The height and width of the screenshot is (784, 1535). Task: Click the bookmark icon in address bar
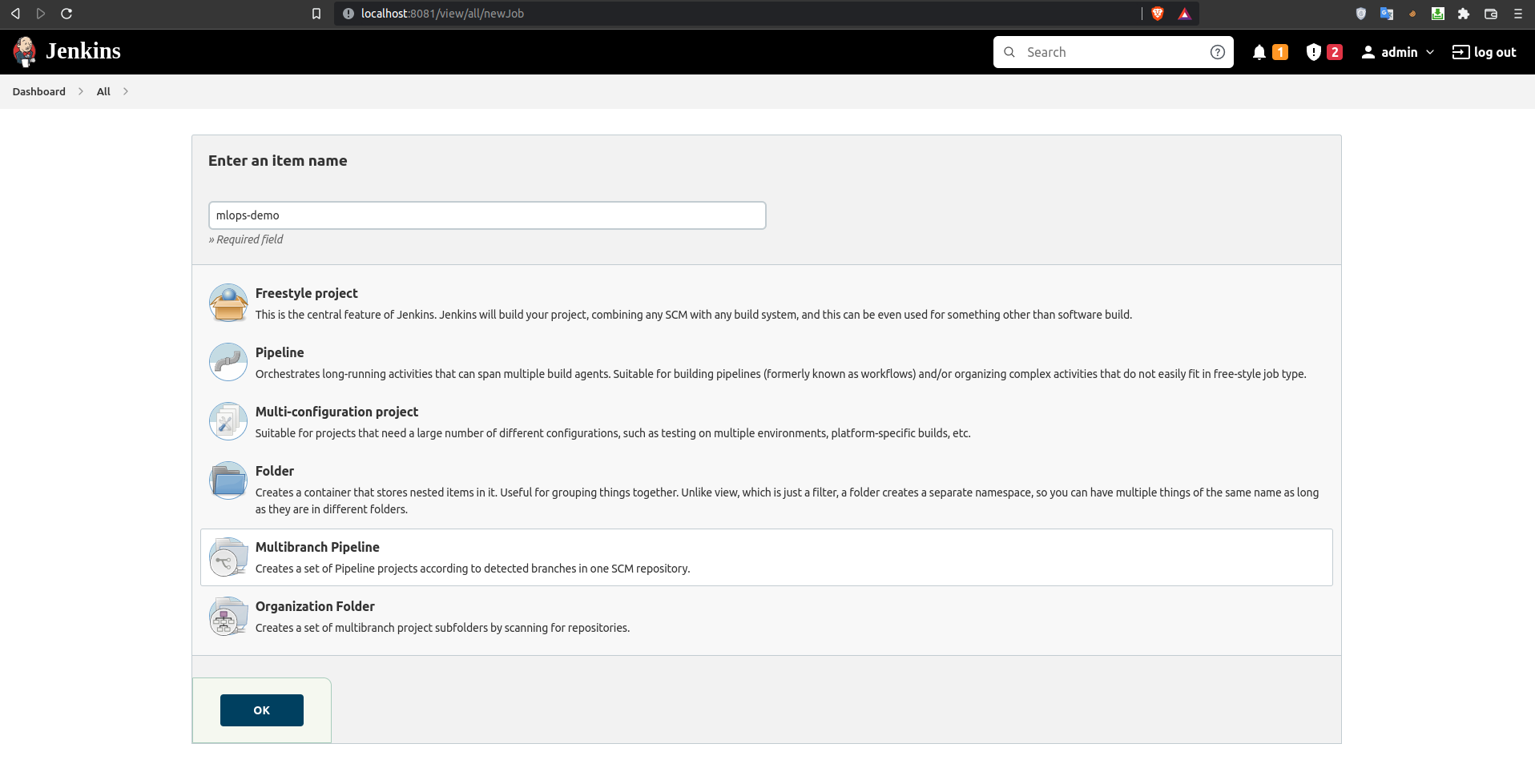(316, 14)
